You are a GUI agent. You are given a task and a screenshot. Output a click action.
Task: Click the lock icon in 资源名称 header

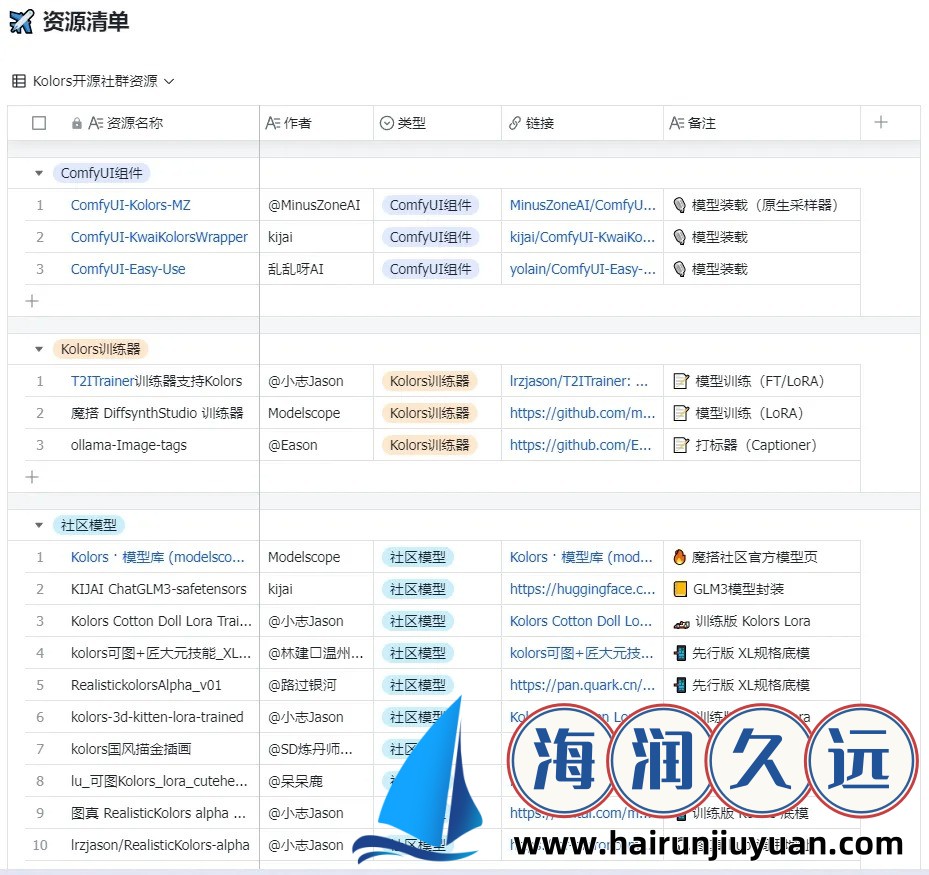76,123
